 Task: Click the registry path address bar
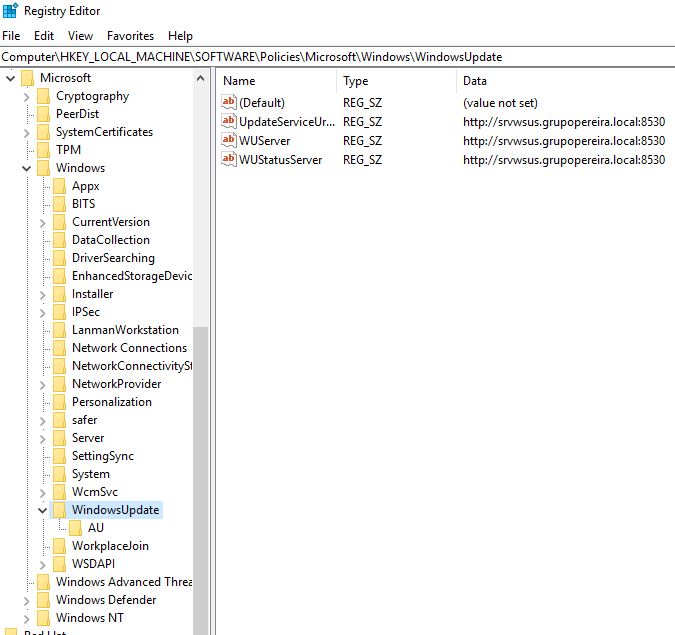tap(338, 57)
